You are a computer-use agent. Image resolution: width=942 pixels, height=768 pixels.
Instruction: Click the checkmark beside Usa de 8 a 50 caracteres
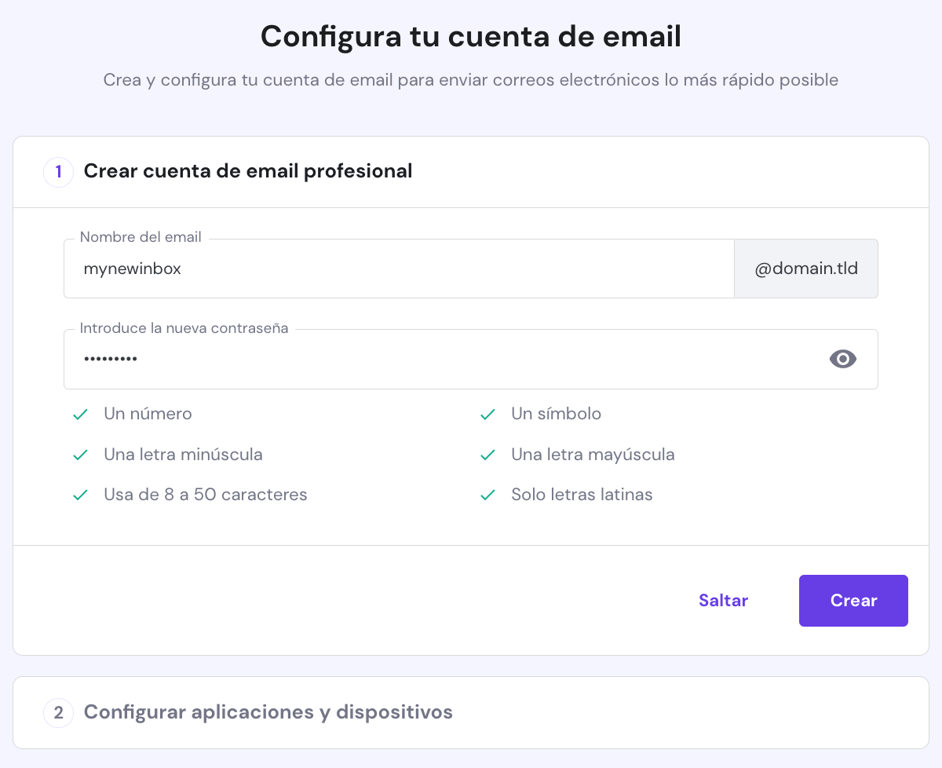pyautogui.click(x=80, y=494)
